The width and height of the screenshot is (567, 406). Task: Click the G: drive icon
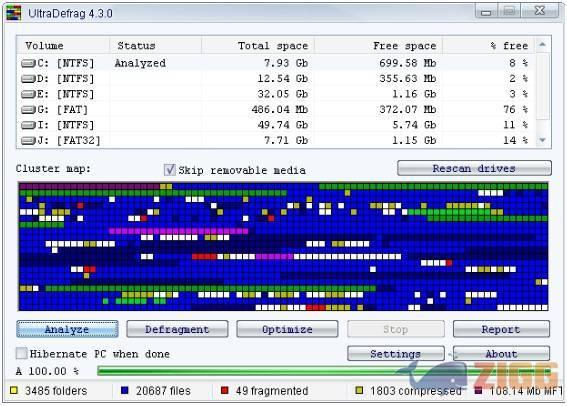pyautogui.click(x=28, y=110)
